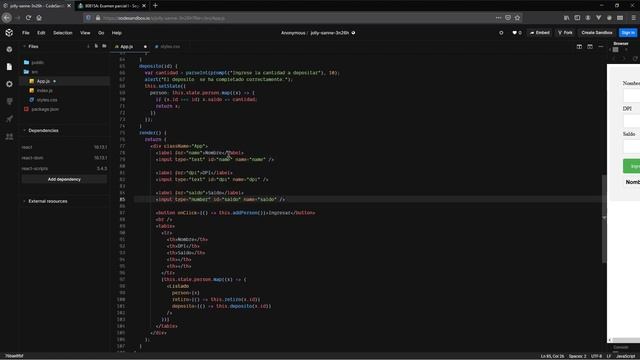Click the upload/download icon in Files header
The image size is (640, 360).
88,47
